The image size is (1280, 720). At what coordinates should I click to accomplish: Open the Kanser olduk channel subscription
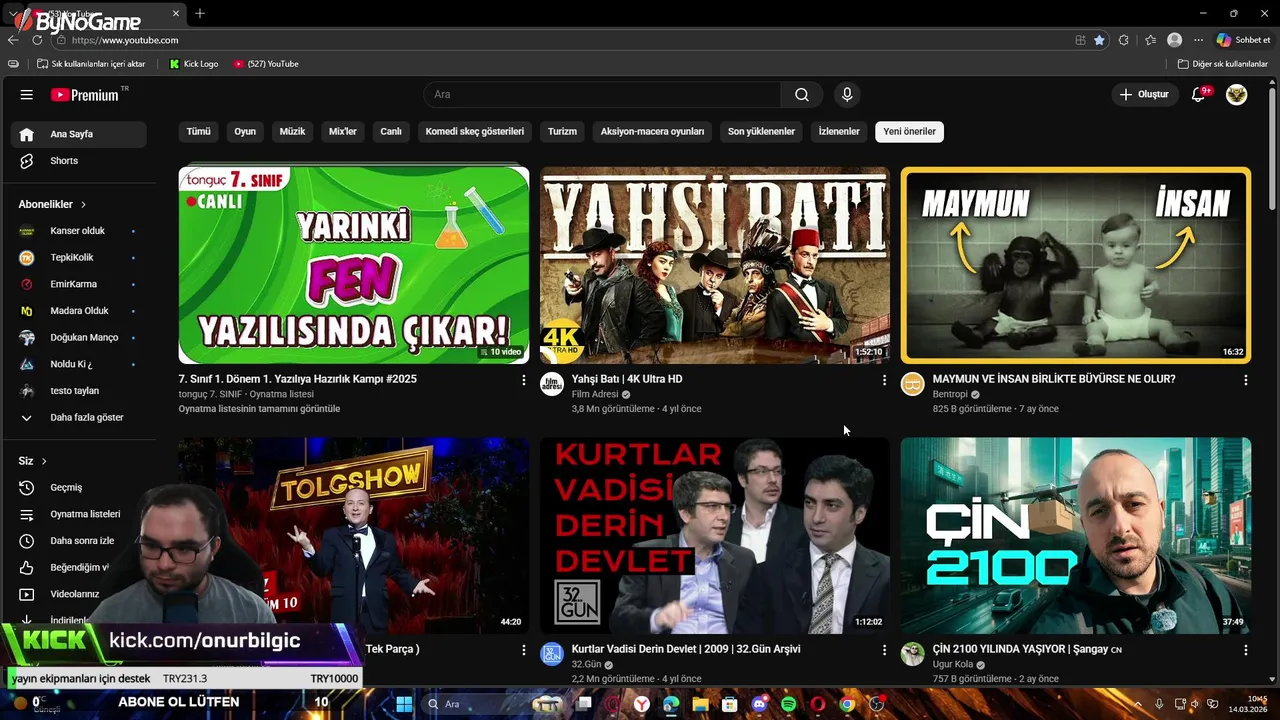79,231
